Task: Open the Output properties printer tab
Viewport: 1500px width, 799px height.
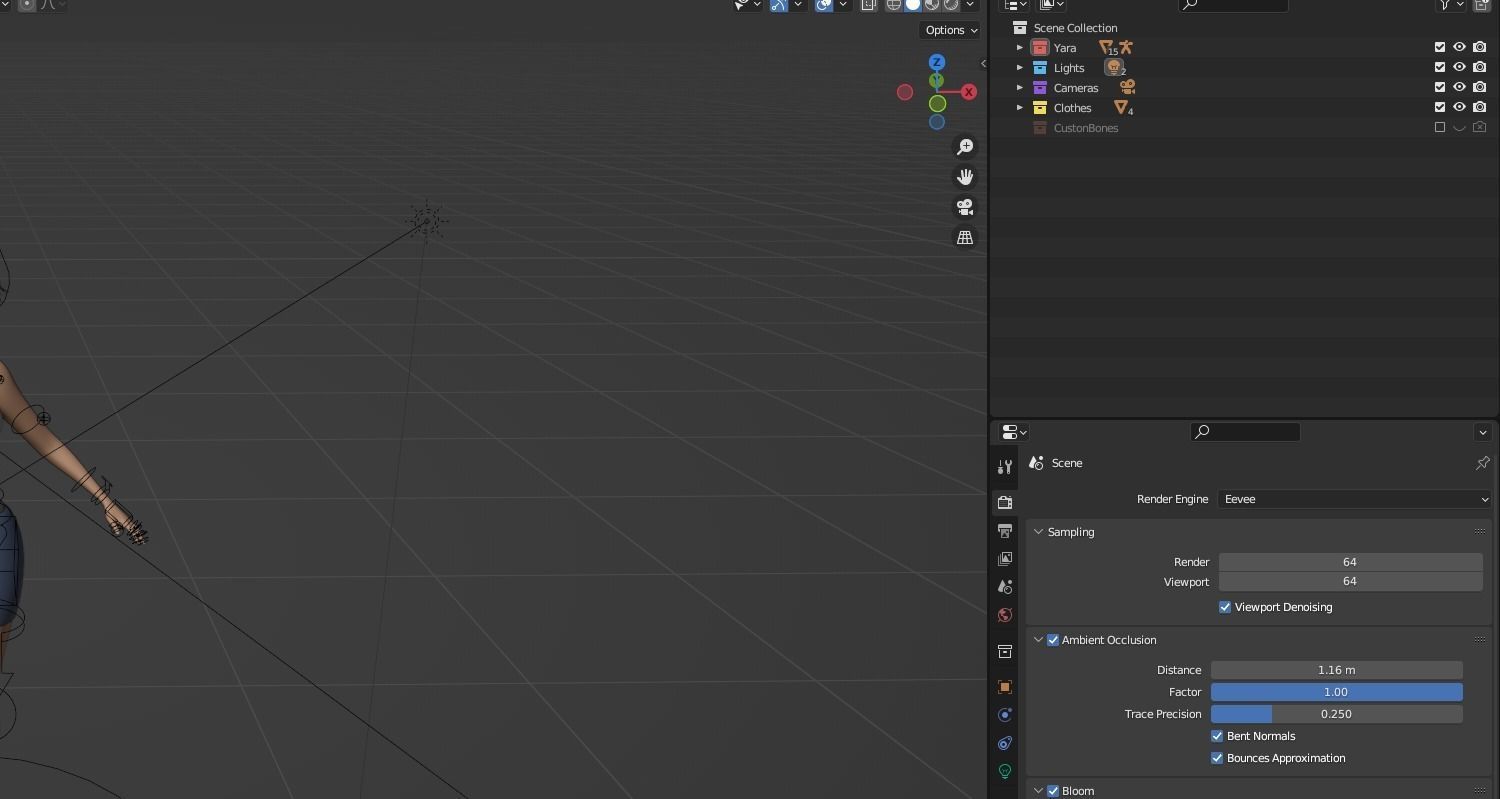Action: coord(1005,531)
